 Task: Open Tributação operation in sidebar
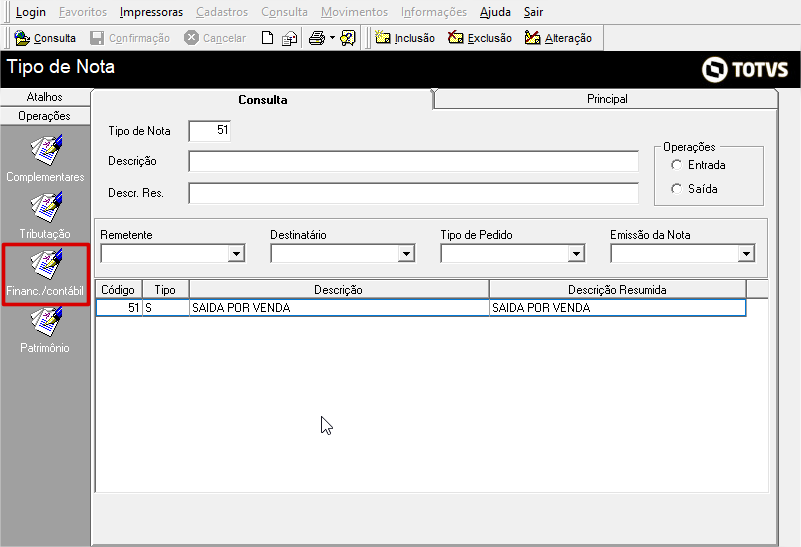point(45,216)
